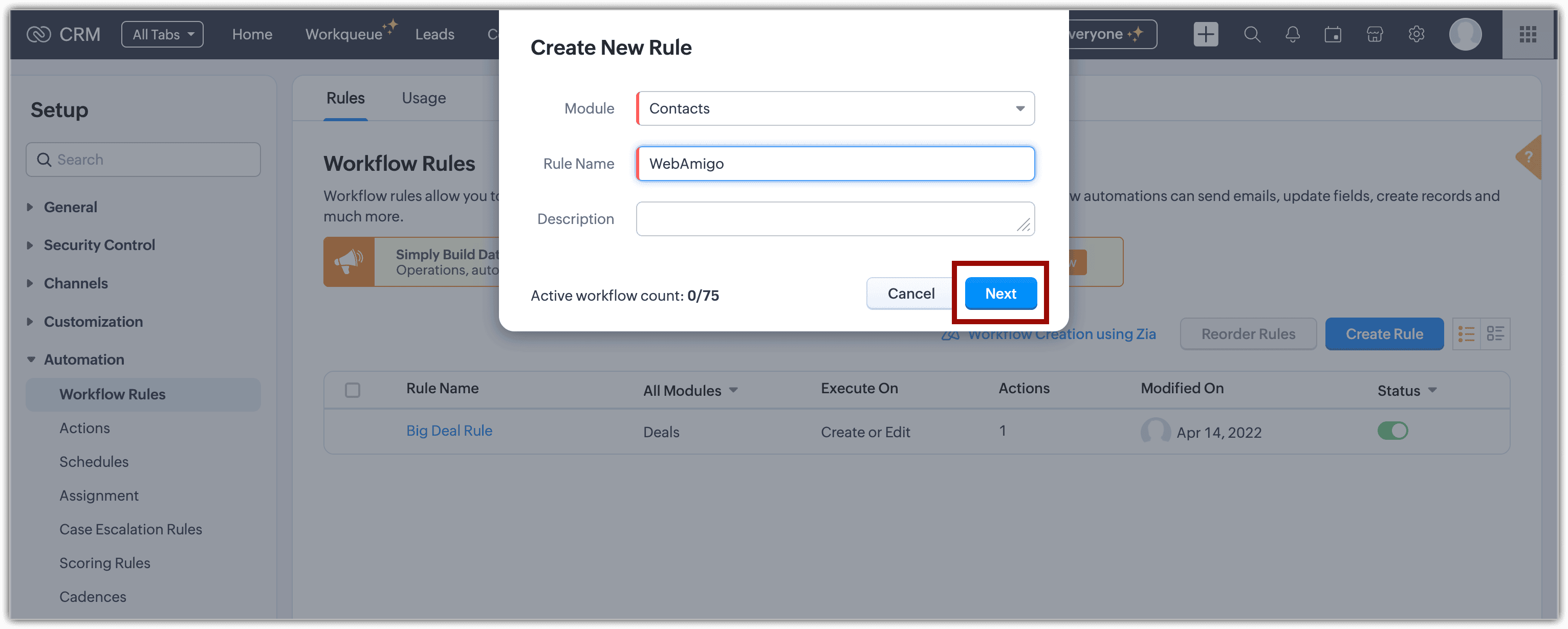This screenshot has height=629, width=1568.
Task: Open notifications bell icon
Action: (1292, 34)
